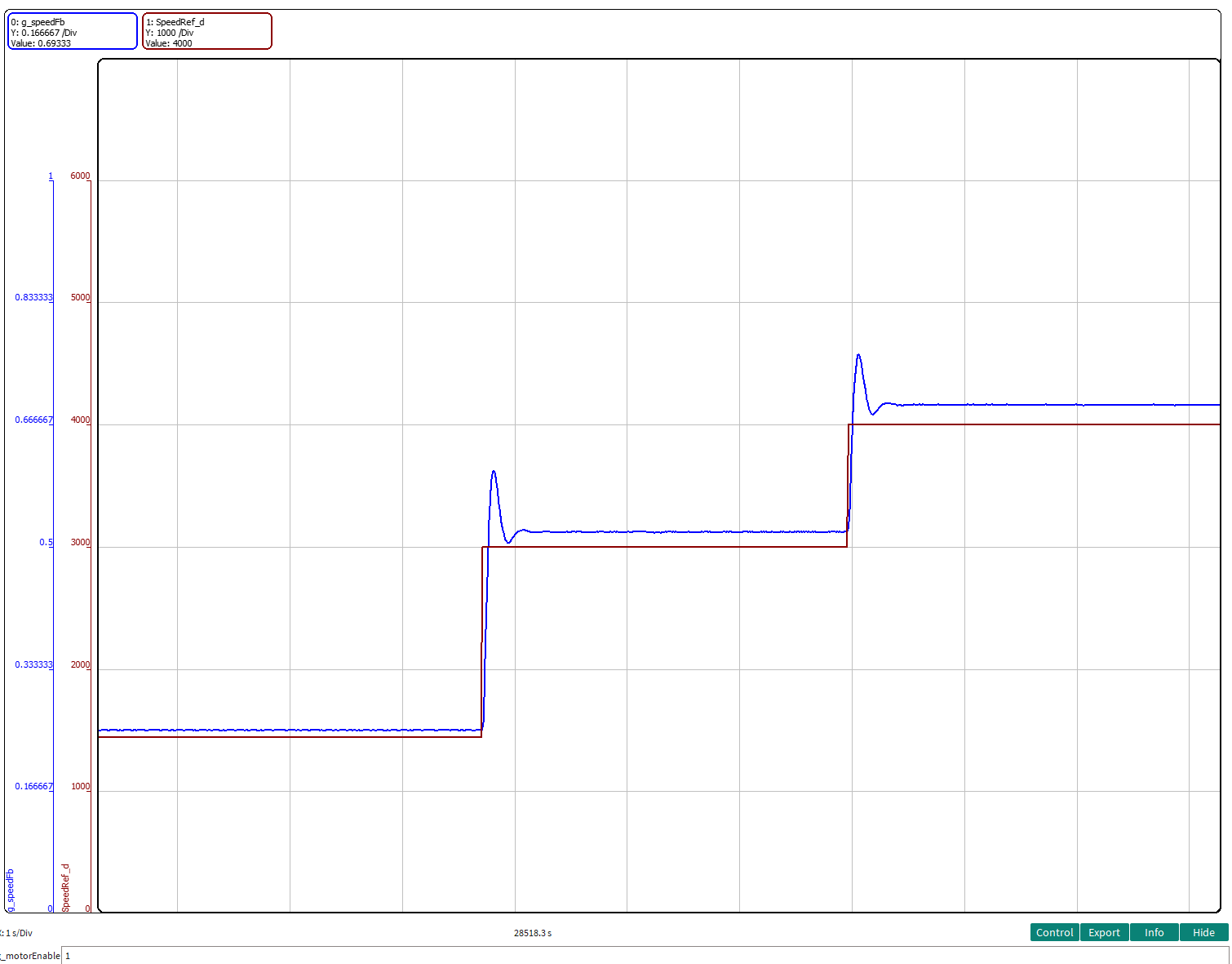Screen dimensions: 1232x964
Task: Click the 2000 tick on red axis
Action: [x=80, y=665]
